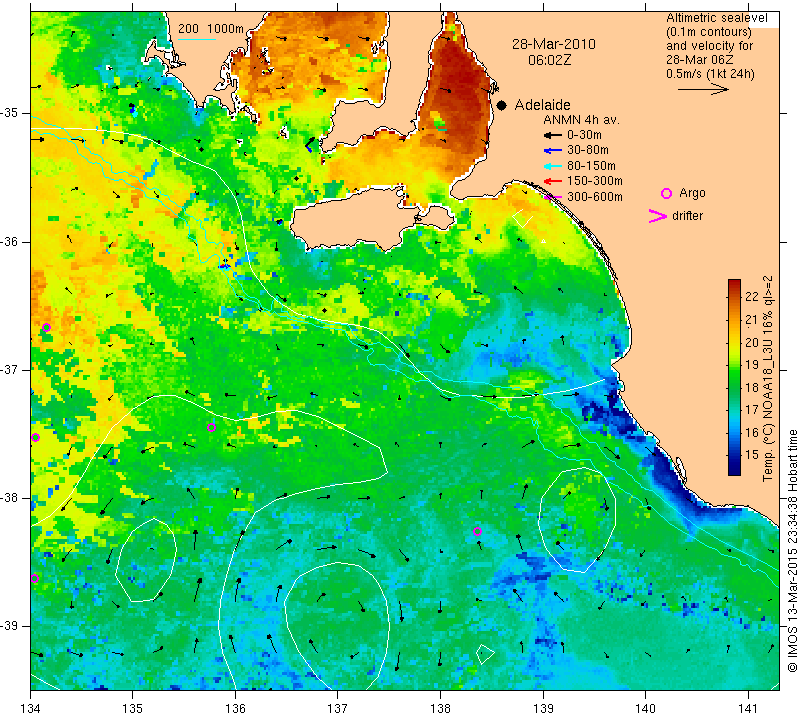Click the magenta Argo circle legend symbol

point(666,193)
